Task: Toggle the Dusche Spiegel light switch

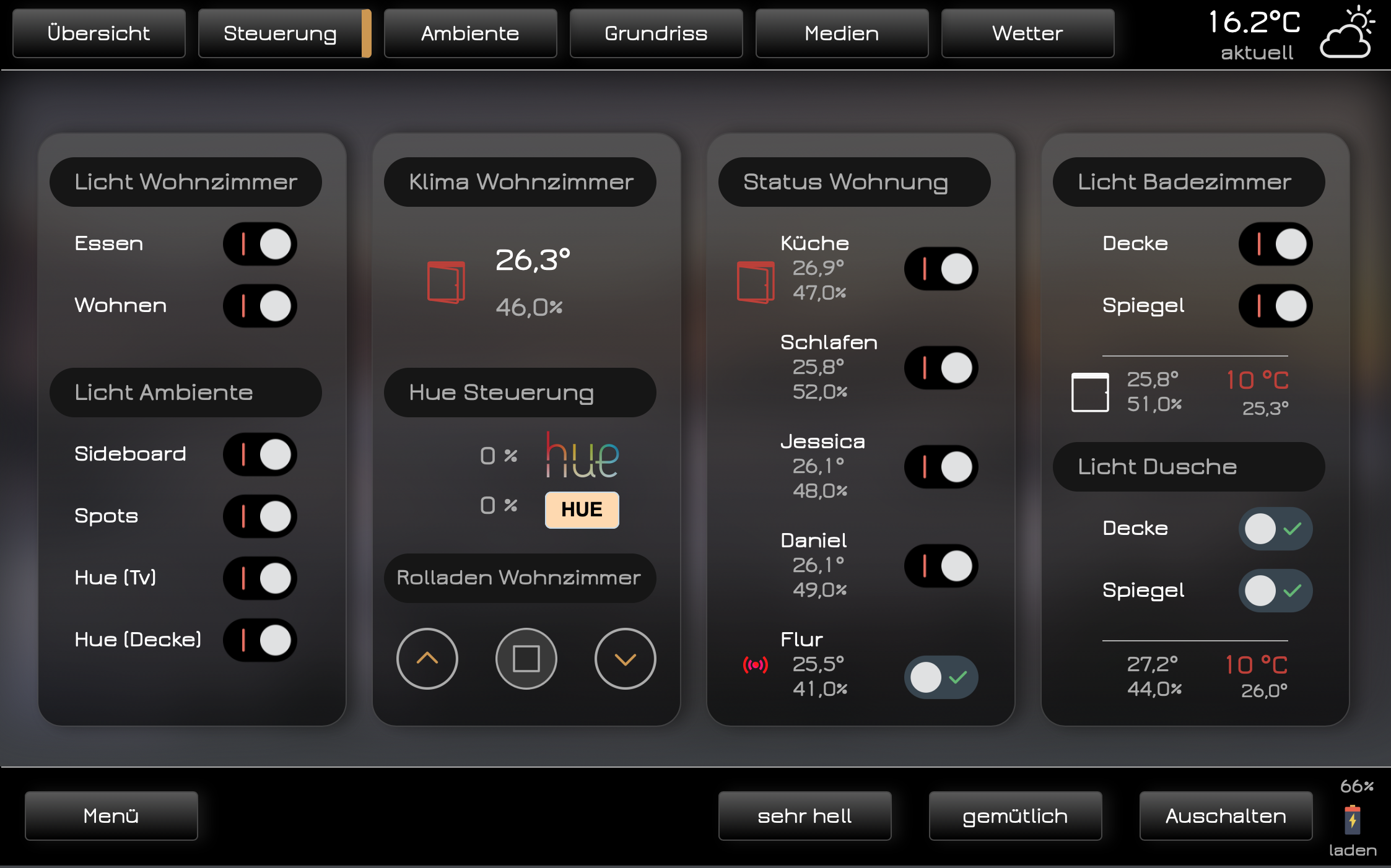Action: point(1276,591)
